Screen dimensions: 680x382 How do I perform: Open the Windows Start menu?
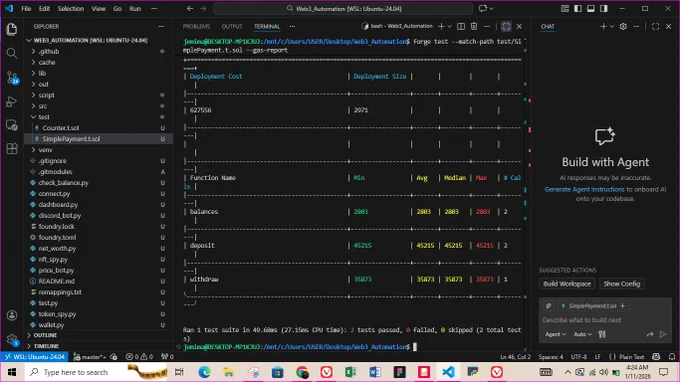pos(12,372)
